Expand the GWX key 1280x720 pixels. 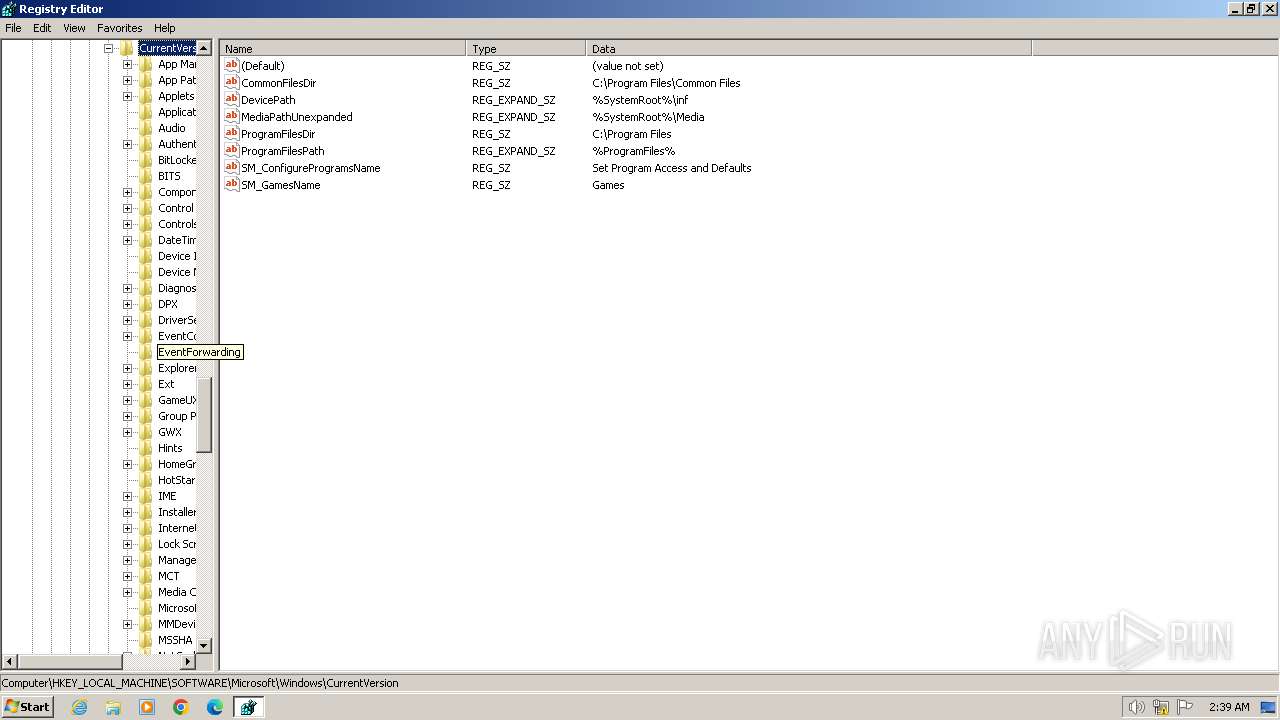tap(127, 432)
